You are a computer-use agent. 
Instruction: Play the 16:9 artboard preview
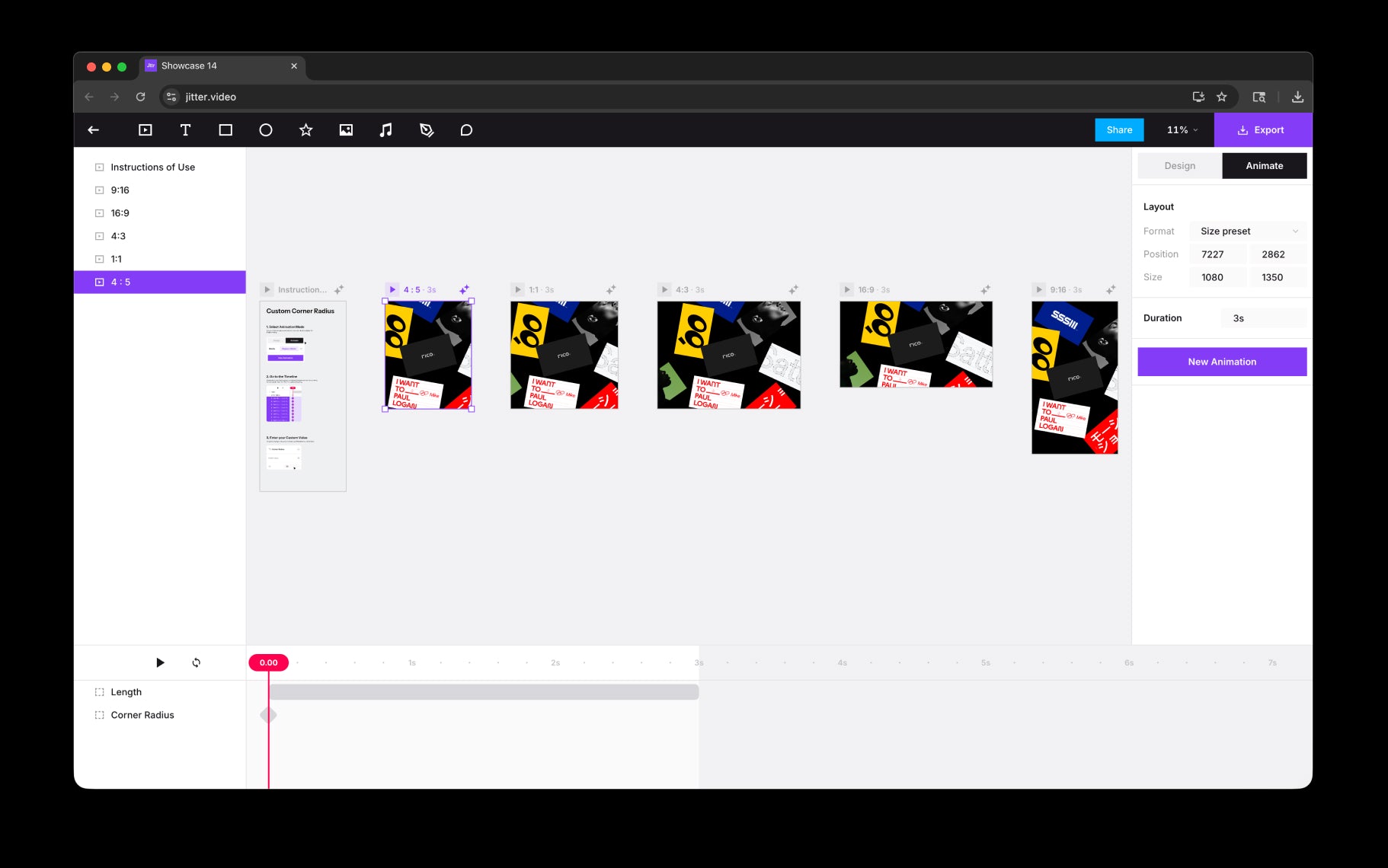tap(847, 289)
